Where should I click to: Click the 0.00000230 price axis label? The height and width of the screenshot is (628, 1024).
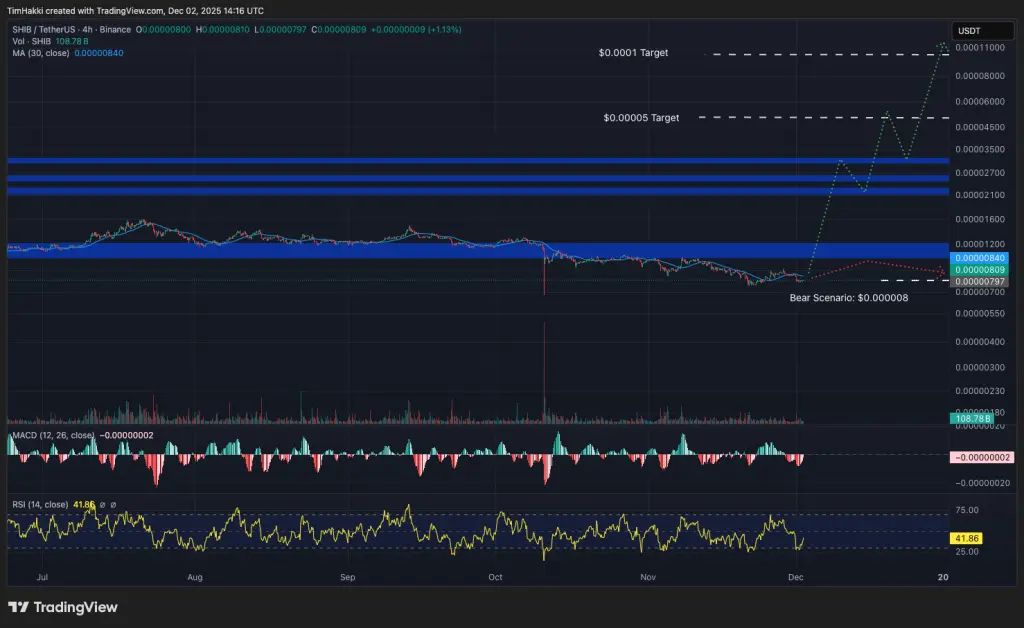pos(980,391)
